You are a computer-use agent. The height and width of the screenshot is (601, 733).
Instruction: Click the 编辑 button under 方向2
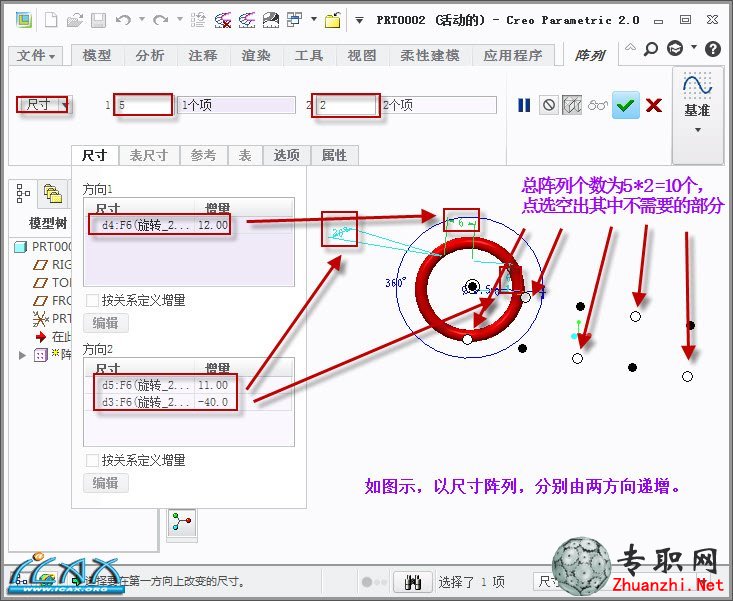point(106,483)
